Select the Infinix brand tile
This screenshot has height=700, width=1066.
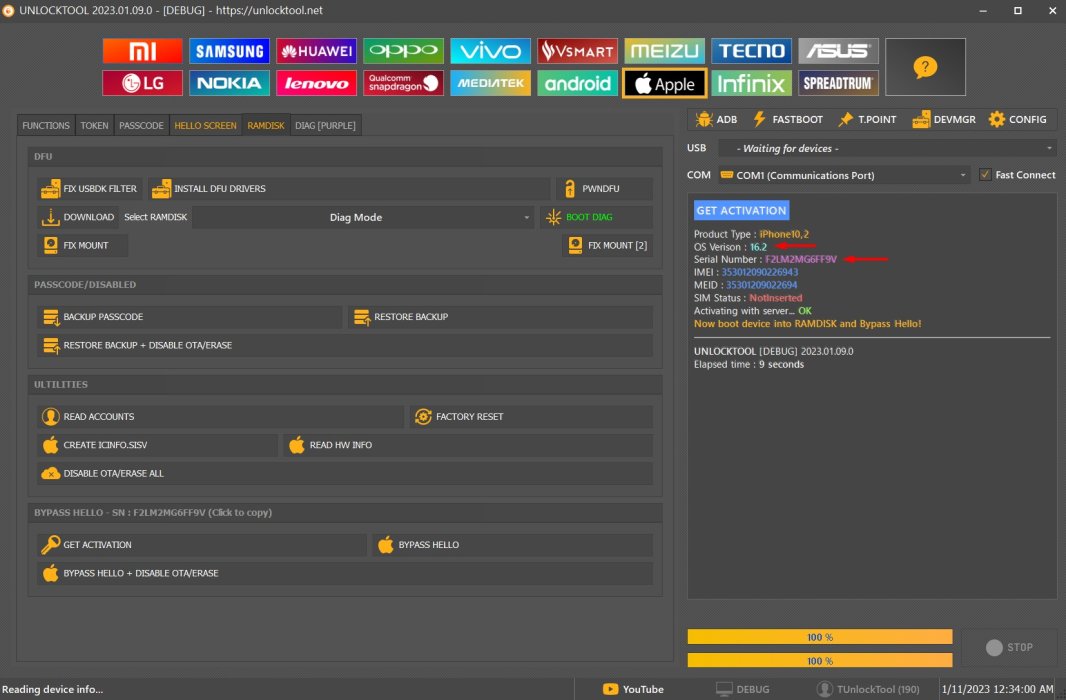751,83
